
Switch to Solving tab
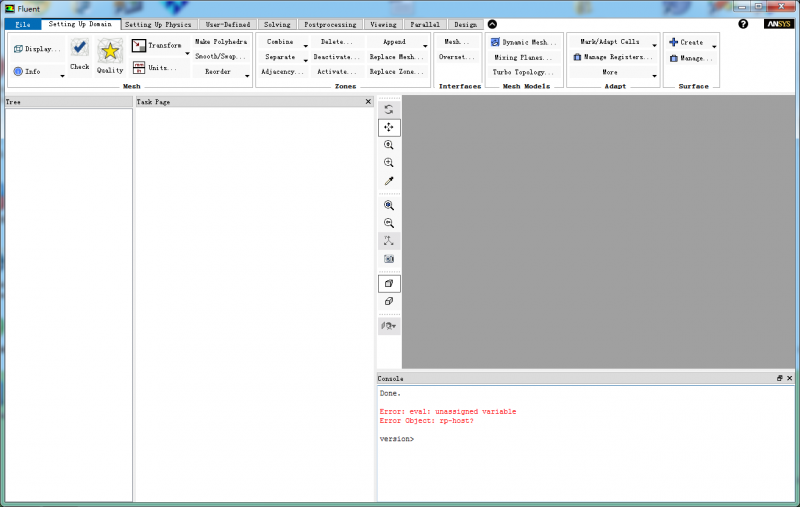pos(277,24)
